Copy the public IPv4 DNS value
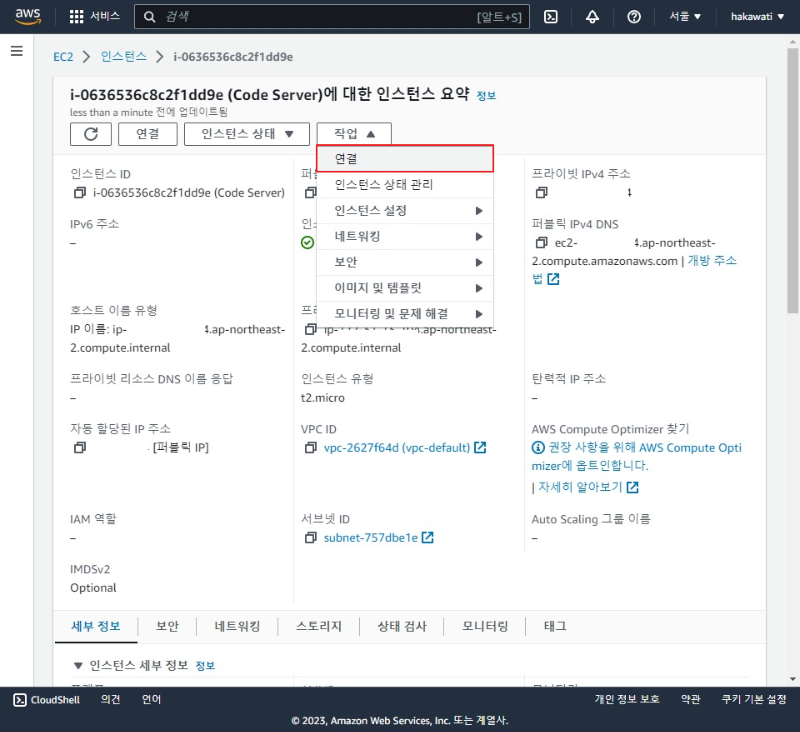The width and height of the screenshot is (800, 732). [x=539, y=242]
